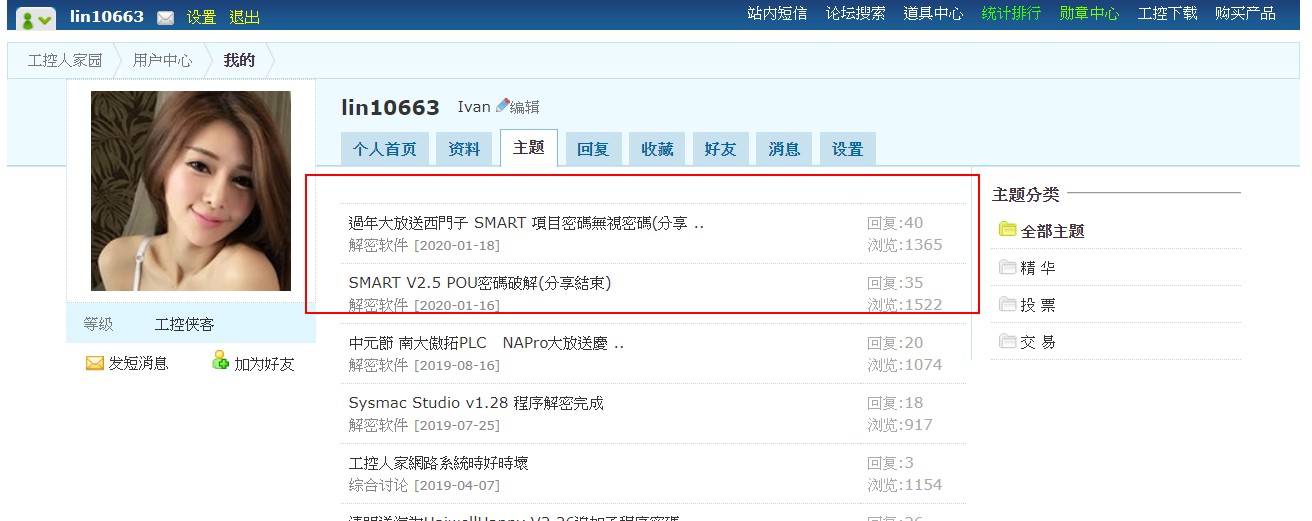This screenshot has width=1312, height=521.
Task: Open the envelope mail icon beside username
Action: pyautogui.click(x=165, y=18)
